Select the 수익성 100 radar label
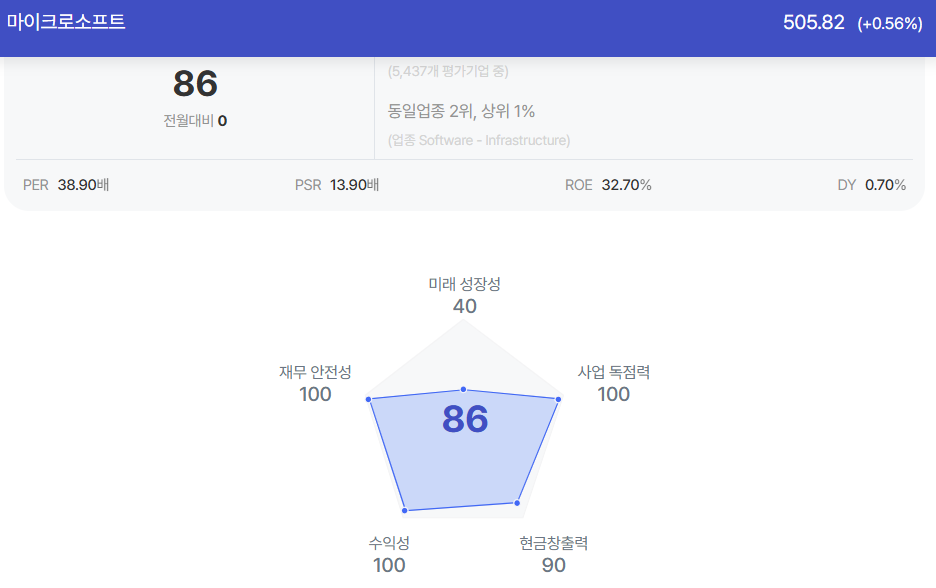 point(389,555)
